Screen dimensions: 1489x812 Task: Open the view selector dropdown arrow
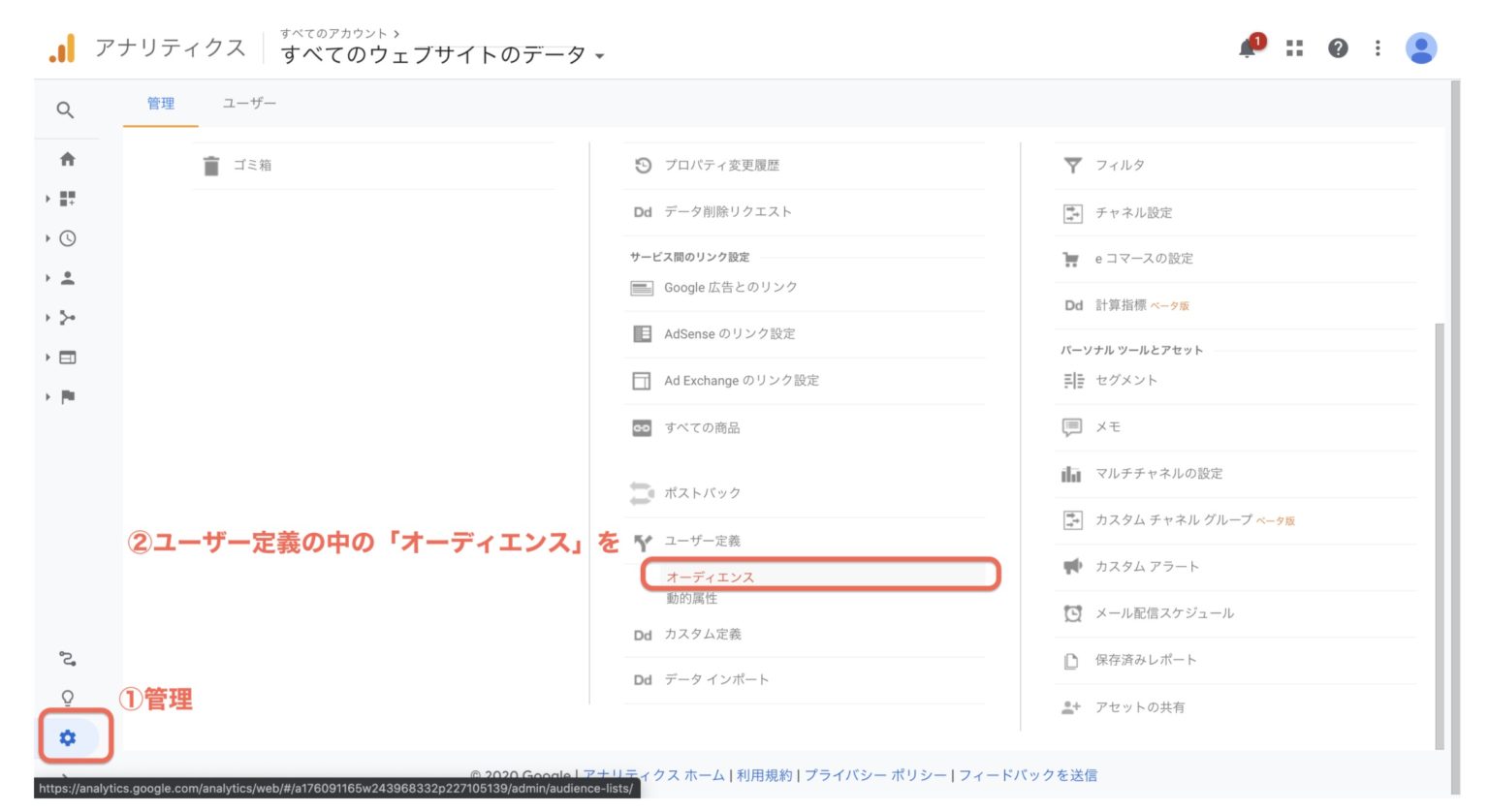[x=600, y=56]
